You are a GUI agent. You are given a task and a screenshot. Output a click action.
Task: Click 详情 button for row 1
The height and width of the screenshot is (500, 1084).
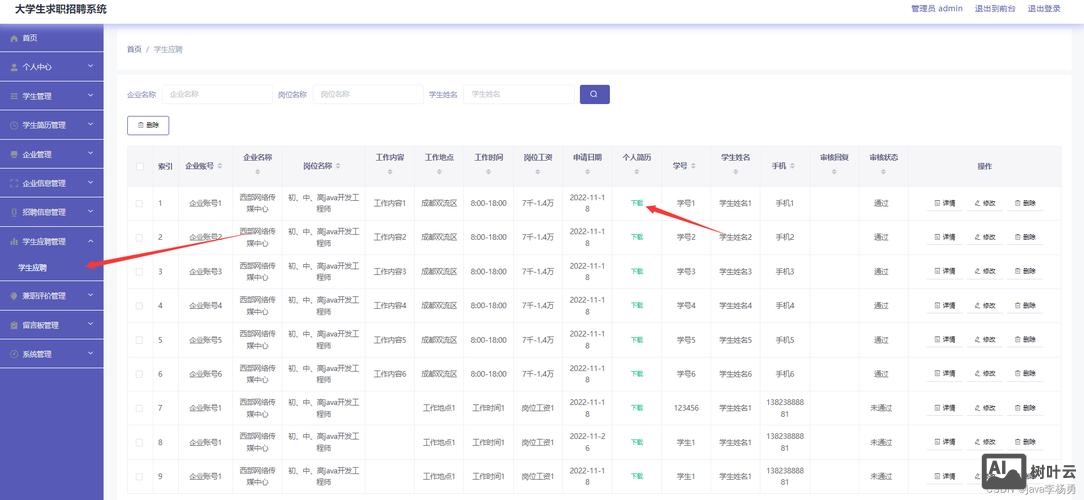coord(944,204)
